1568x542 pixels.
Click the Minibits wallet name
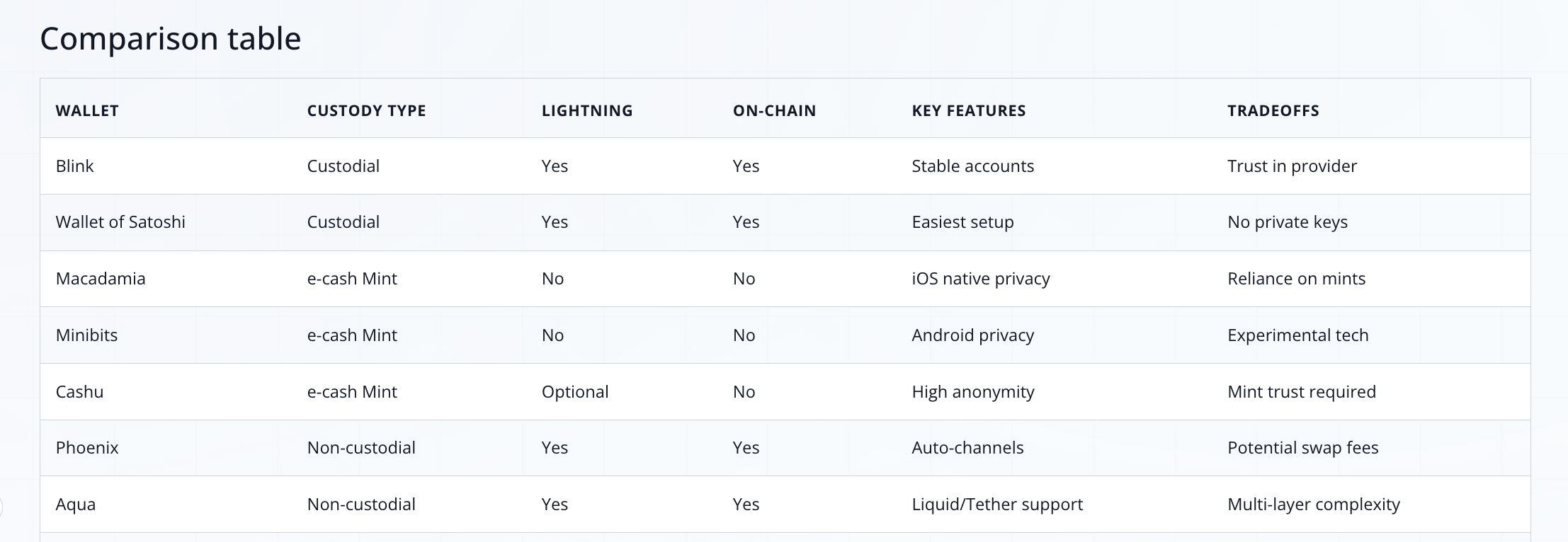pos(86,335)
